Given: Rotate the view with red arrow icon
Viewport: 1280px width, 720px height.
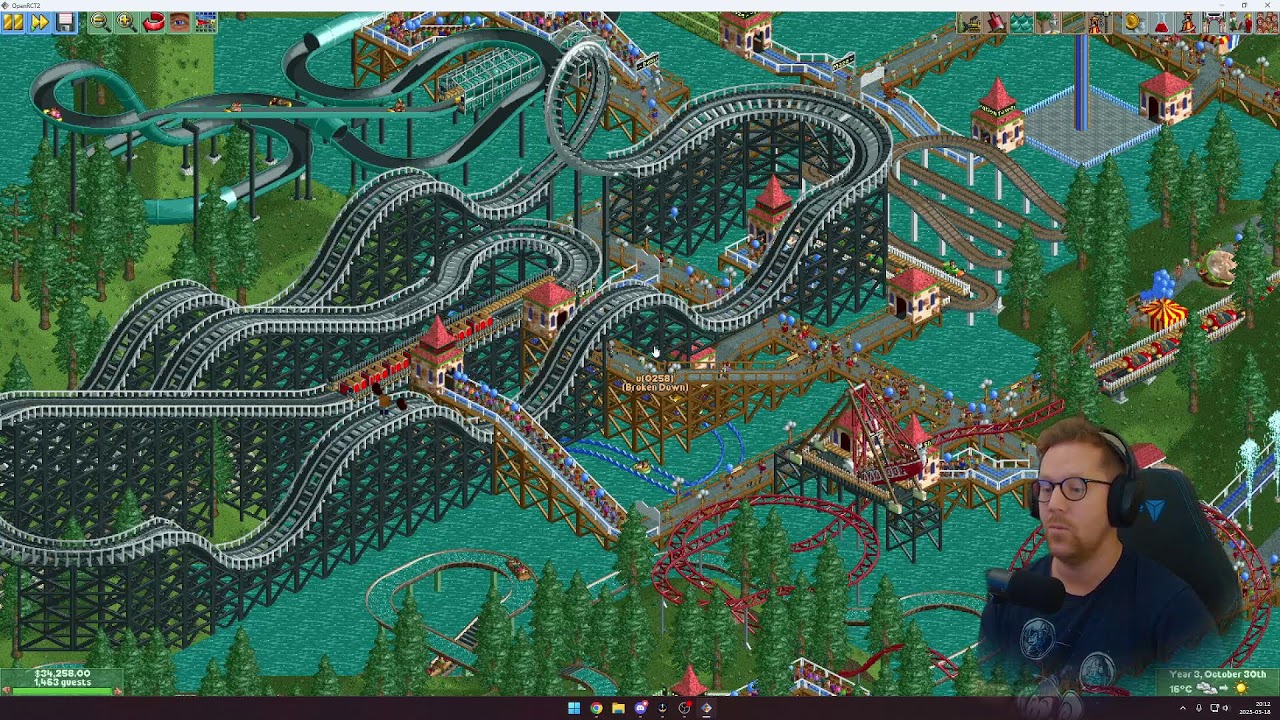Looking at the screenshot, I should tap(153, 21).
